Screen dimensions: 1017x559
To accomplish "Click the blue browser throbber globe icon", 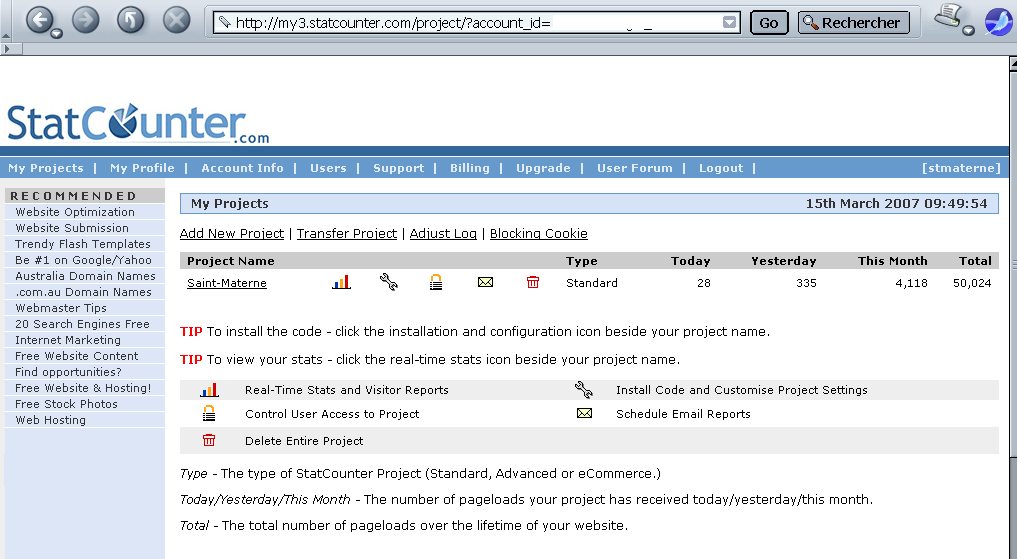I will point(998,21).
